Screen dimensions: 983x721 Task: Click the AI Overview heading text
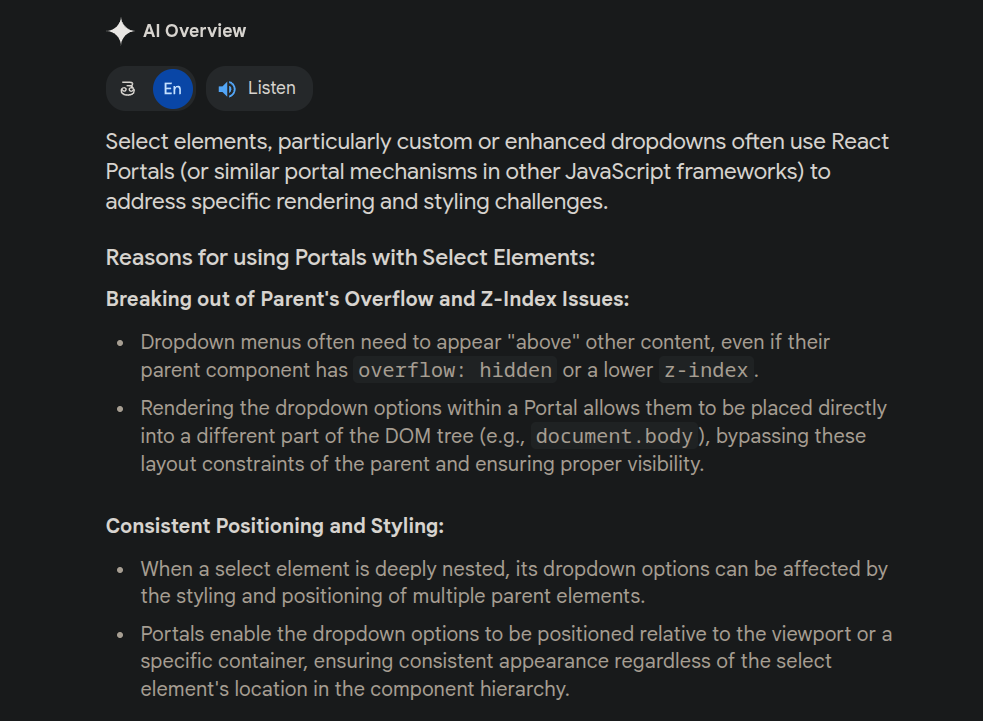click(194, 31)
